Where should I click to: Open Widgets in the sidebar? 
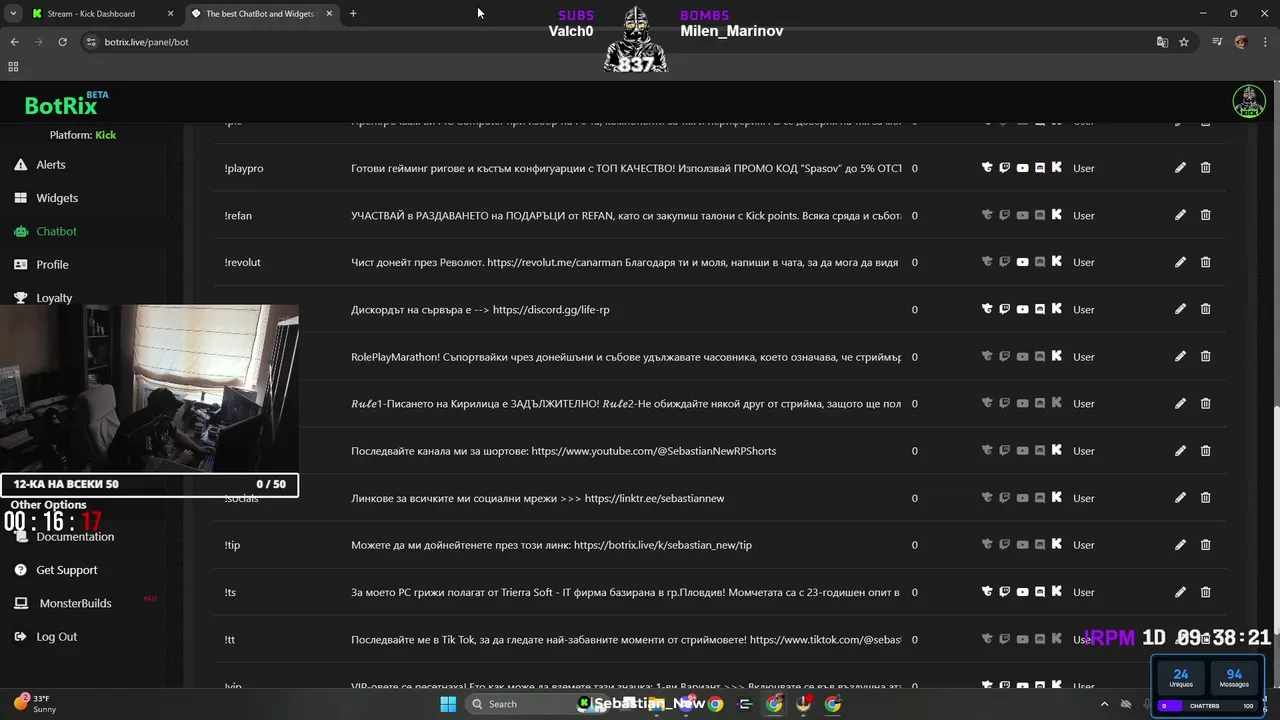(57, 198)
